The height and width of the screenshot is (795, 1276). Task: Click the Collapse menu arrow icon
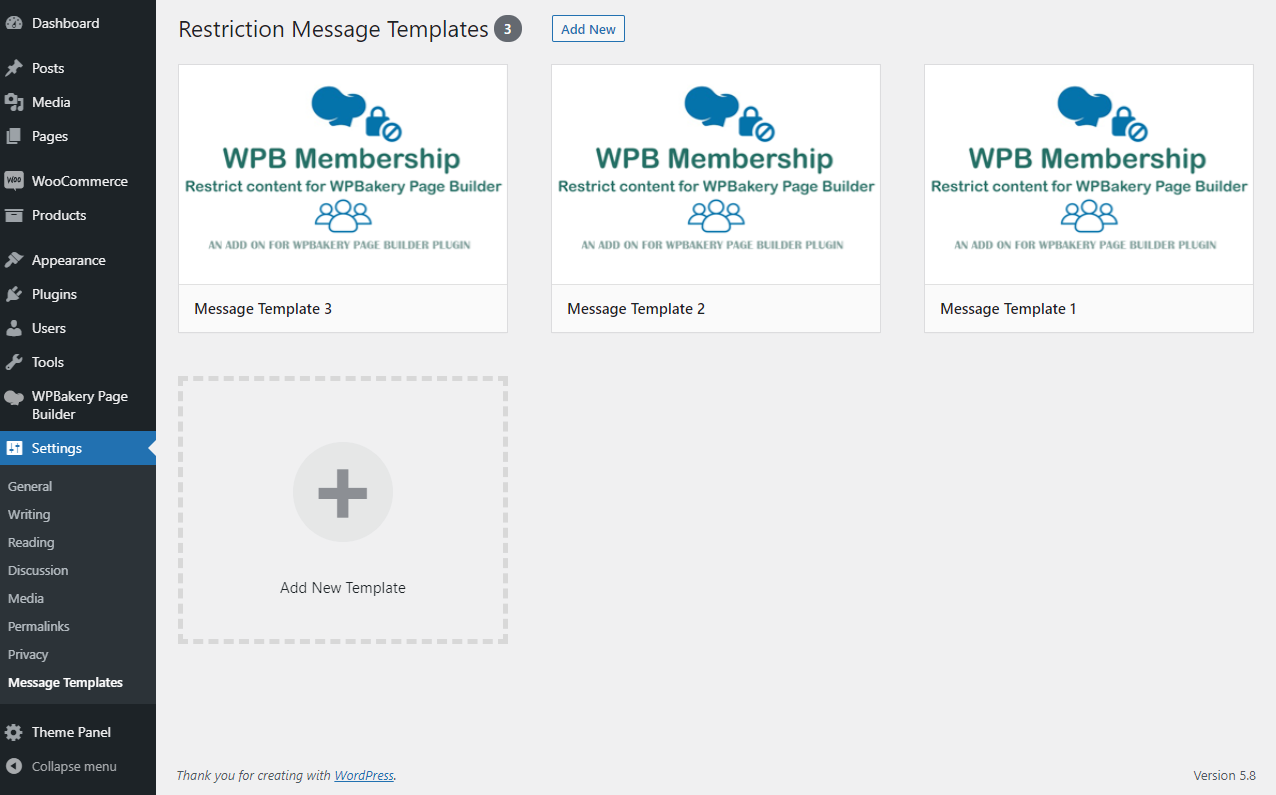[14, 766]
